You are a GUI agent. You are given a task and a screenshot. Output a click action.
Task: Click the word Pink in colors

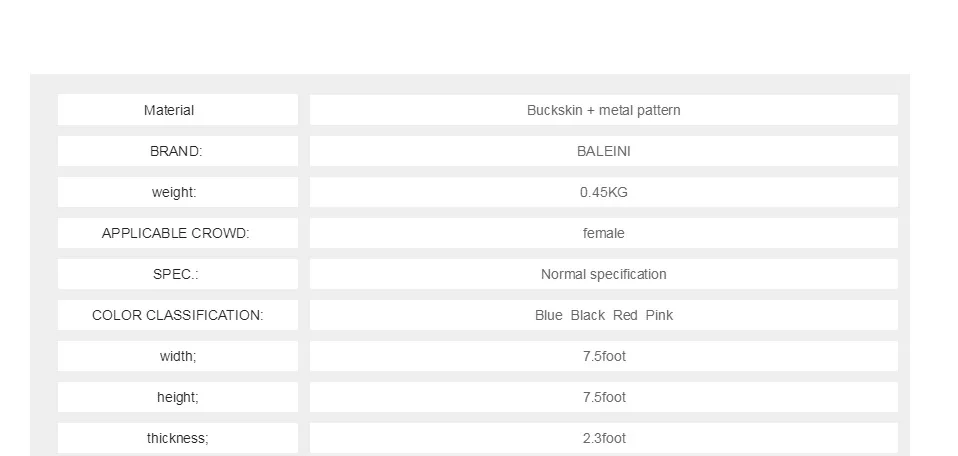pyautogui.click(x=659, y=315)
